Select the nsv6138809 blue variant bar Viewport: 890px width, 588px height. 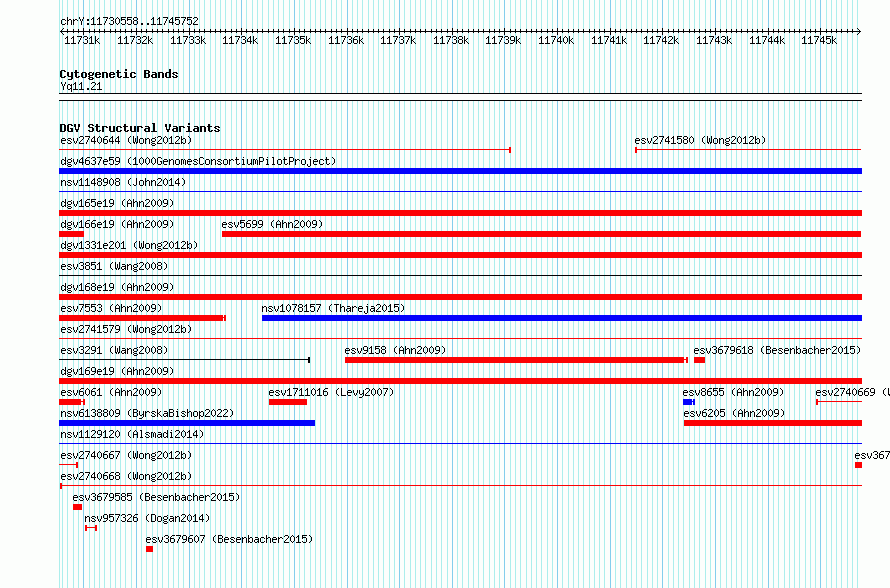pyautogui.click(x=187, y=423)
